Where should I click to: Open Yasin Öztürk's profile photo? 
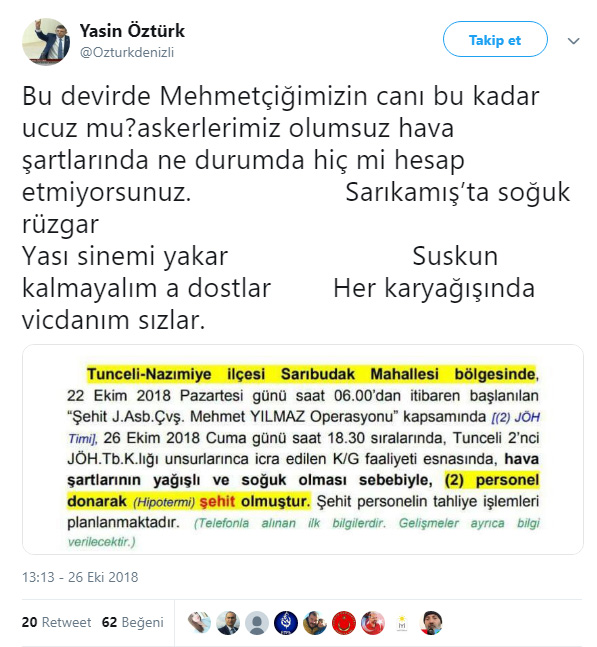point(46,42)
